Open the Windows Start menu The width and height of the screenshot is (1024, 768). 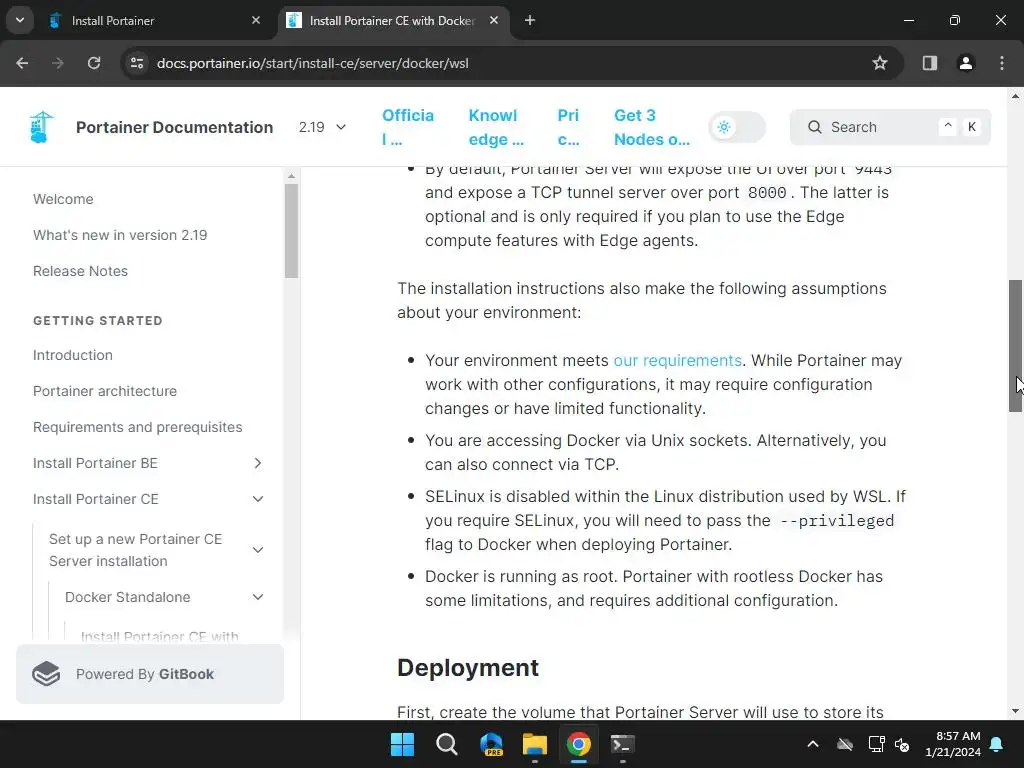point(402,744)
